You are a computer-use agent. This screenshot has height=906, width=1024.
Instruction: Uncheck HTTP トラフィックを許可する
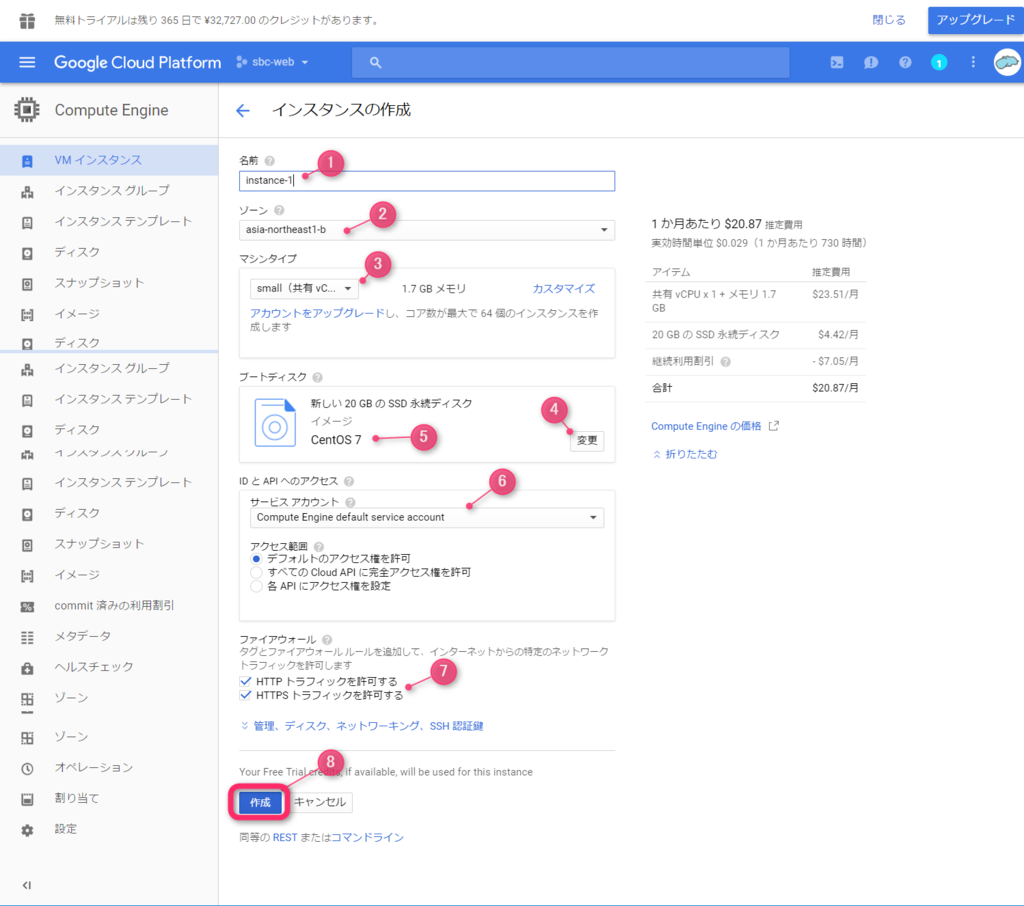[x=246, y=680]
